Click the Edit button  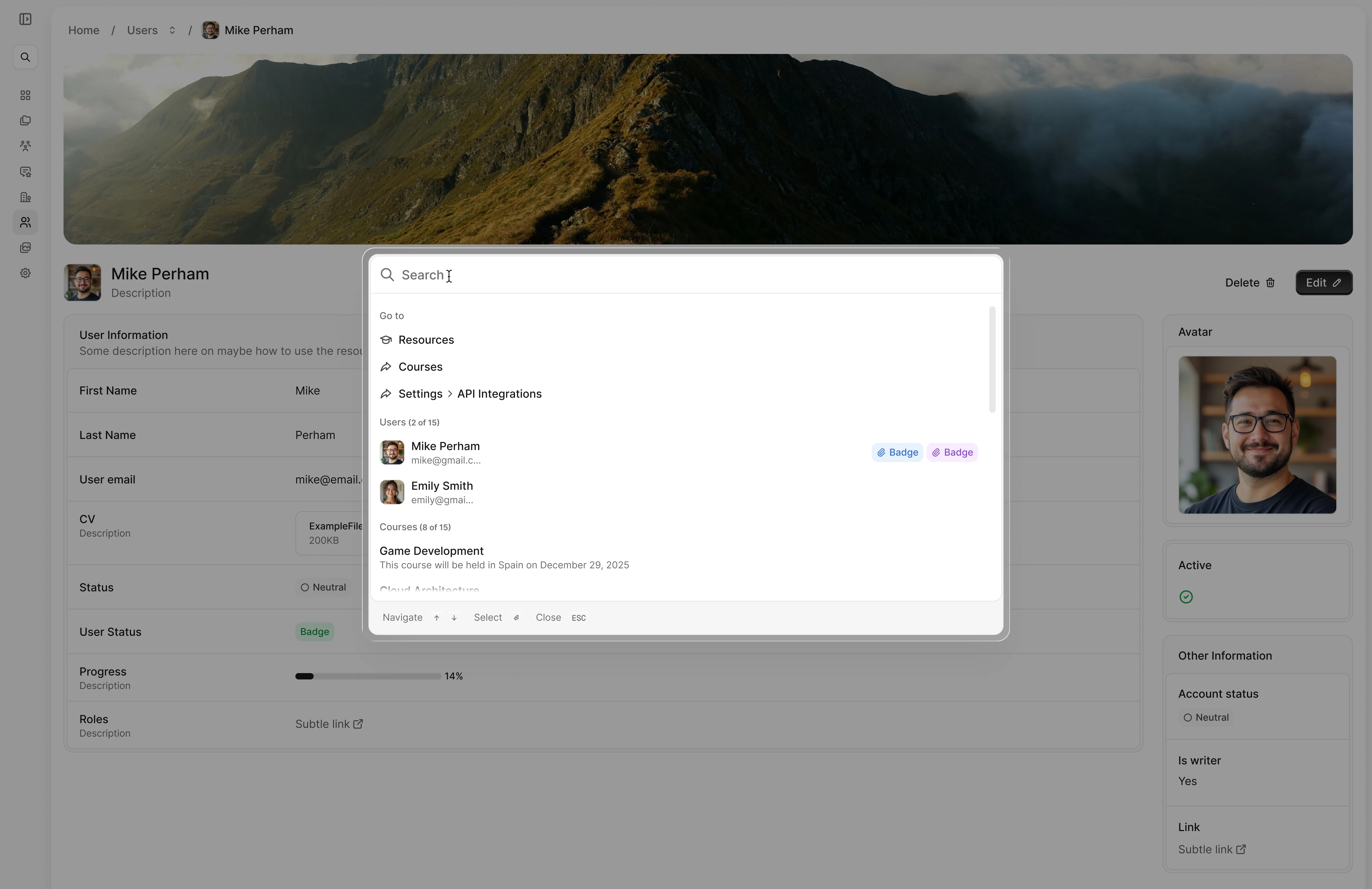click(1324, 282)
